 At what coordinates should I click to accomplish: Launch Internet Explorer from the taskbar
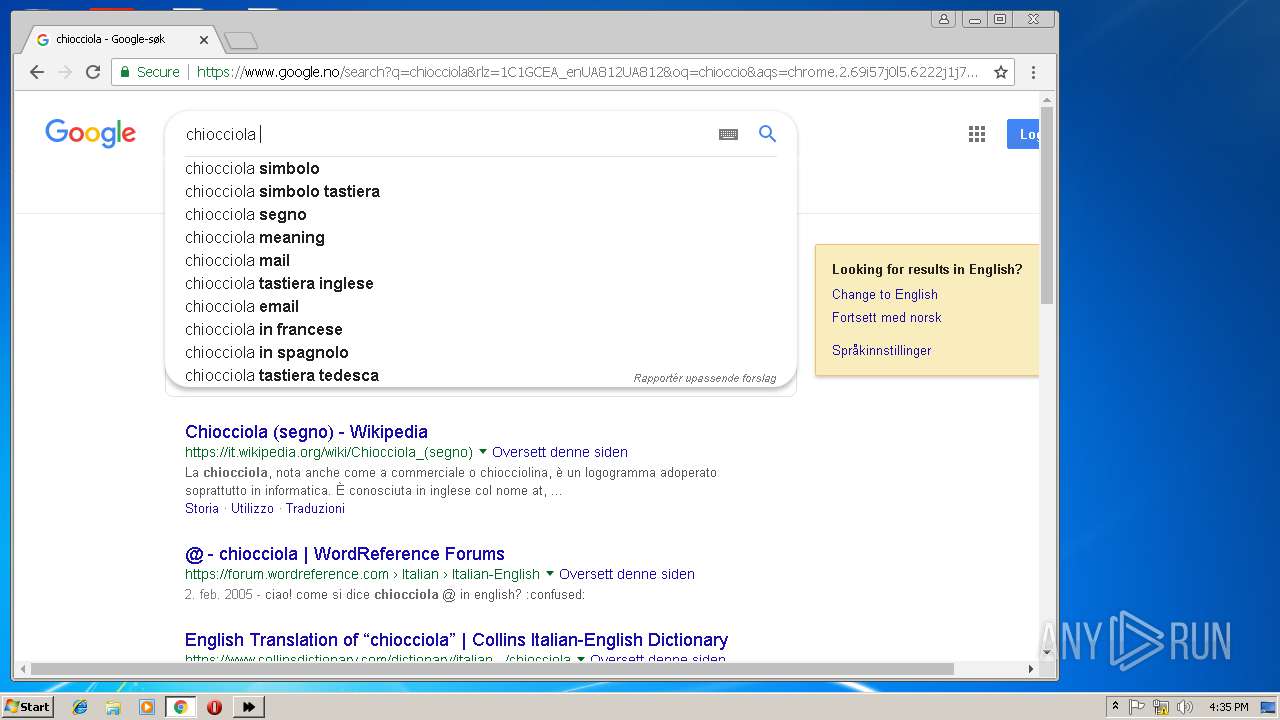80,707
